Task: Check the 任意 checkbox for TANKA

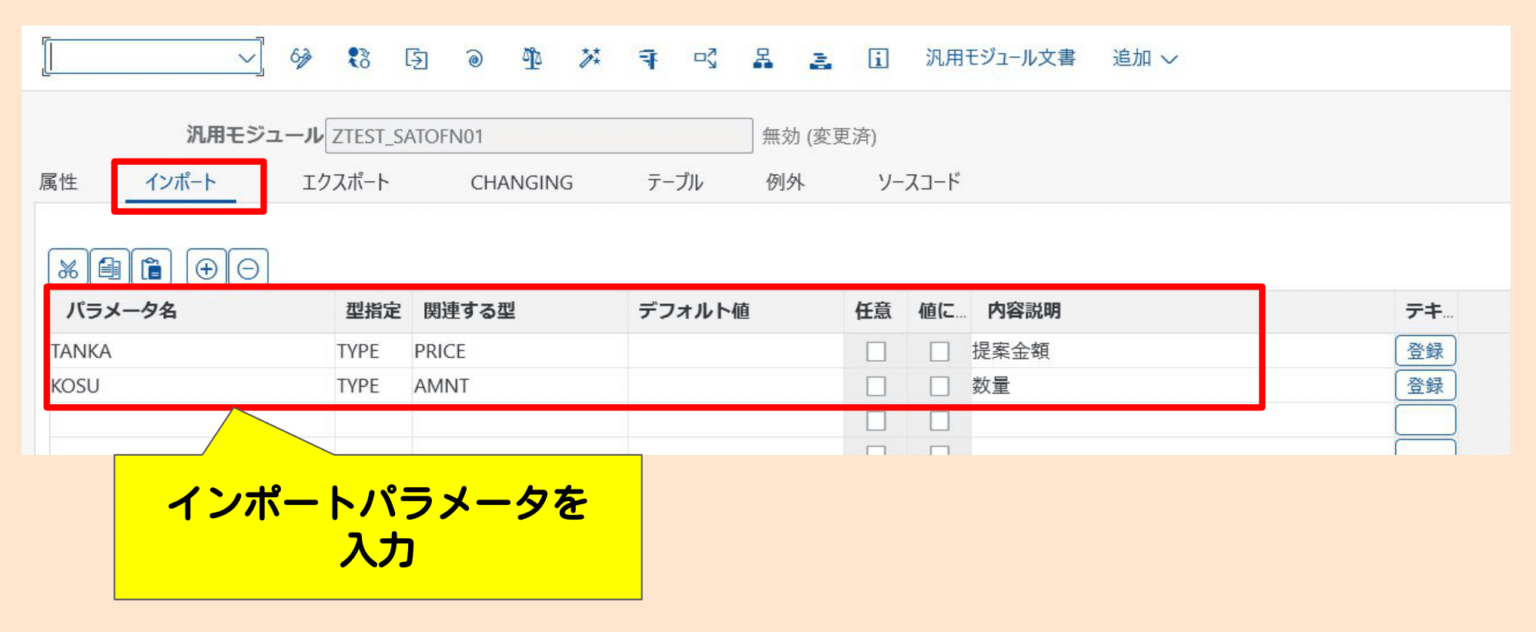Action: pyautogui.click(x=876, y=350)
